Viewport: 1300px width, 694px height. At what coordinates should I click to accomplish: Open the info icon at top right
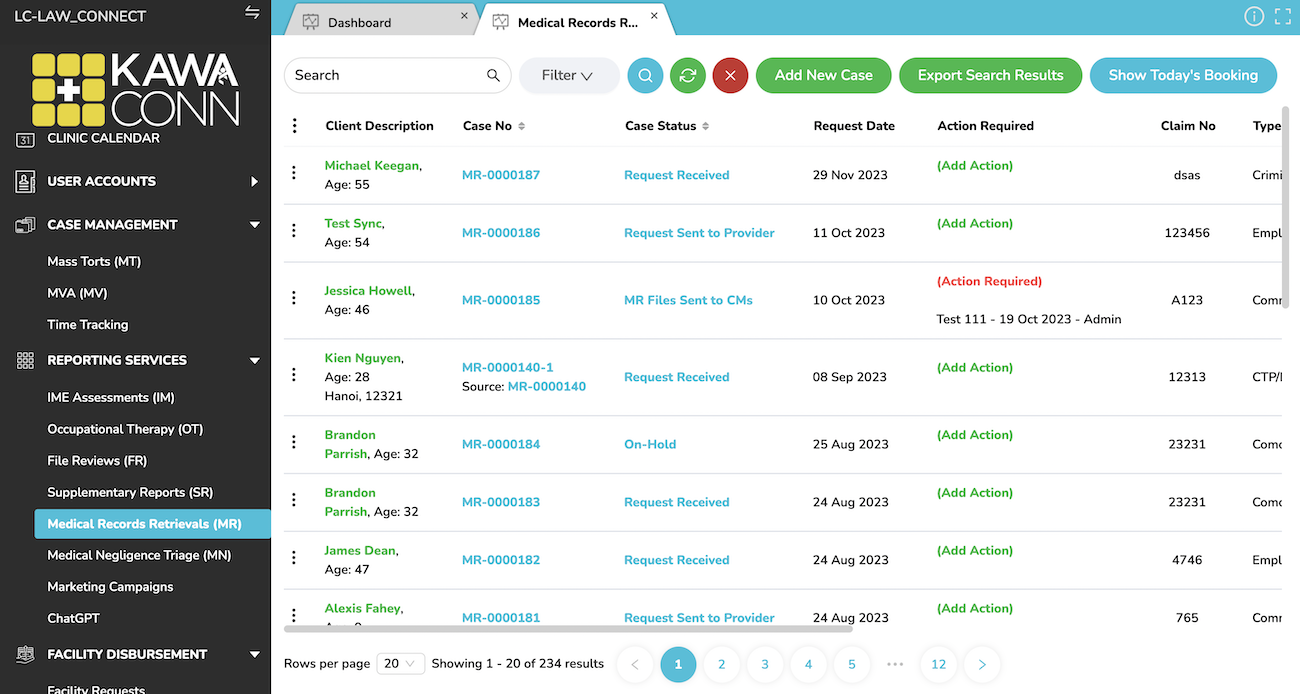[1253, 16]
